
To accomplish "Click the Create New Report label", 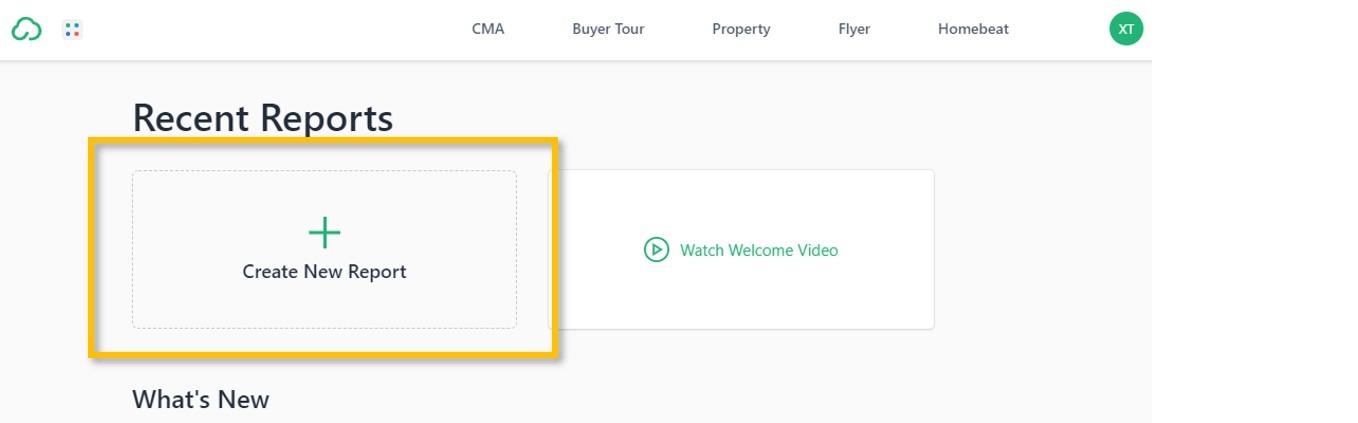I will tap(324, 271).
